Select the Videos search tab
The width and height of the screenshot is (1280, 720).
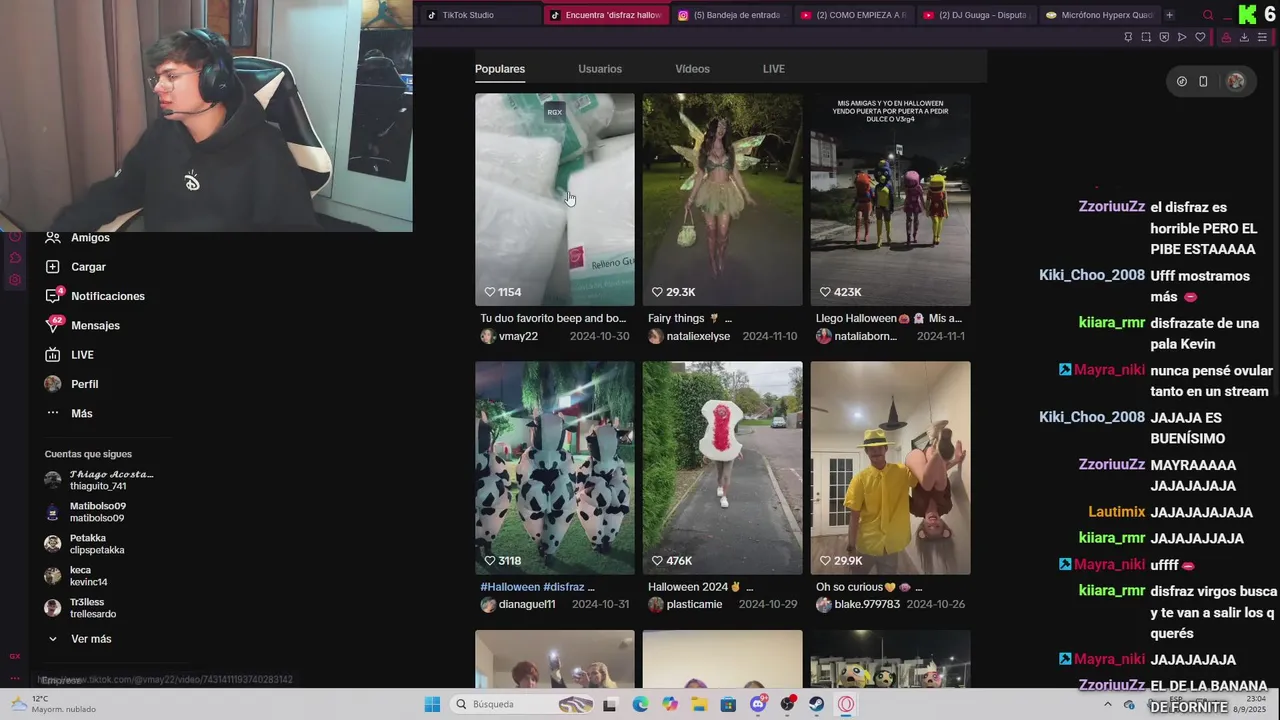tap(692, 69)
